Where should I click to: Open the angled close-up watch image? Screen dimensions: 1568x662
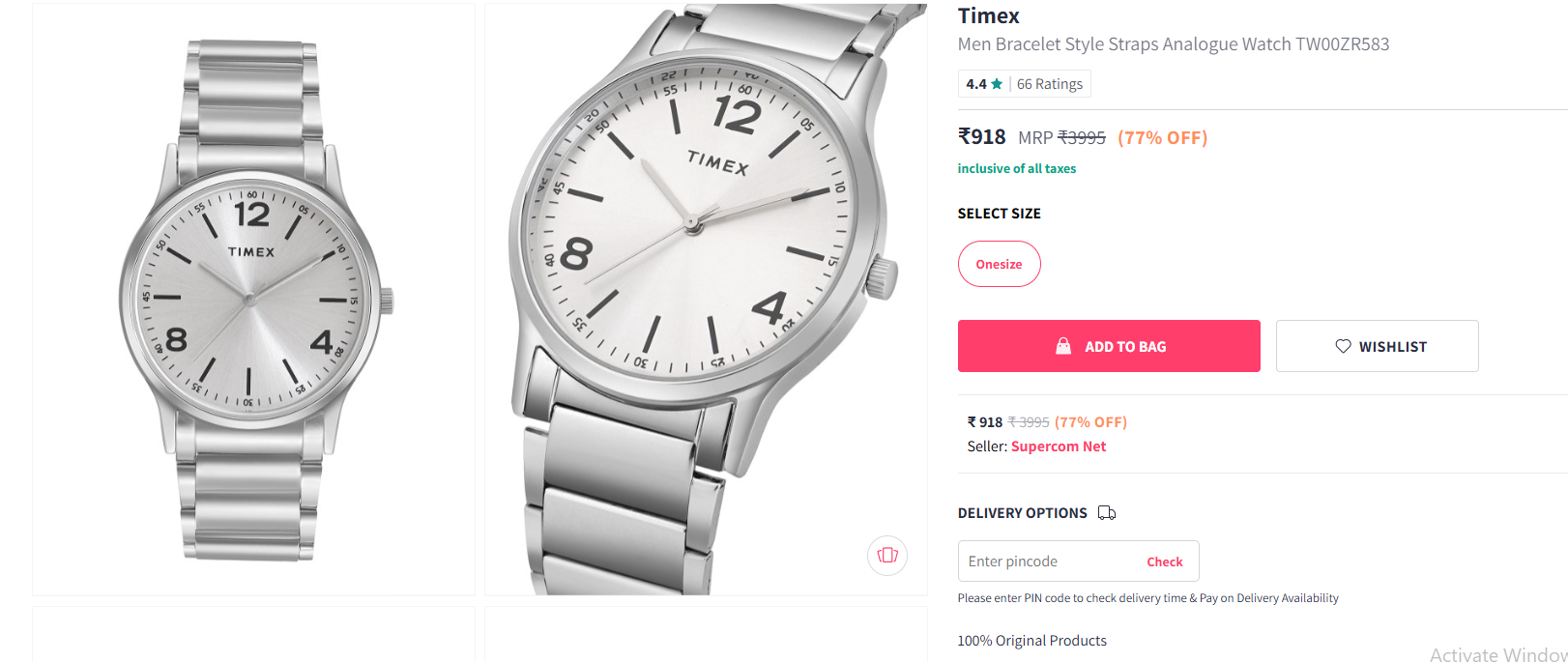(706, 300)
